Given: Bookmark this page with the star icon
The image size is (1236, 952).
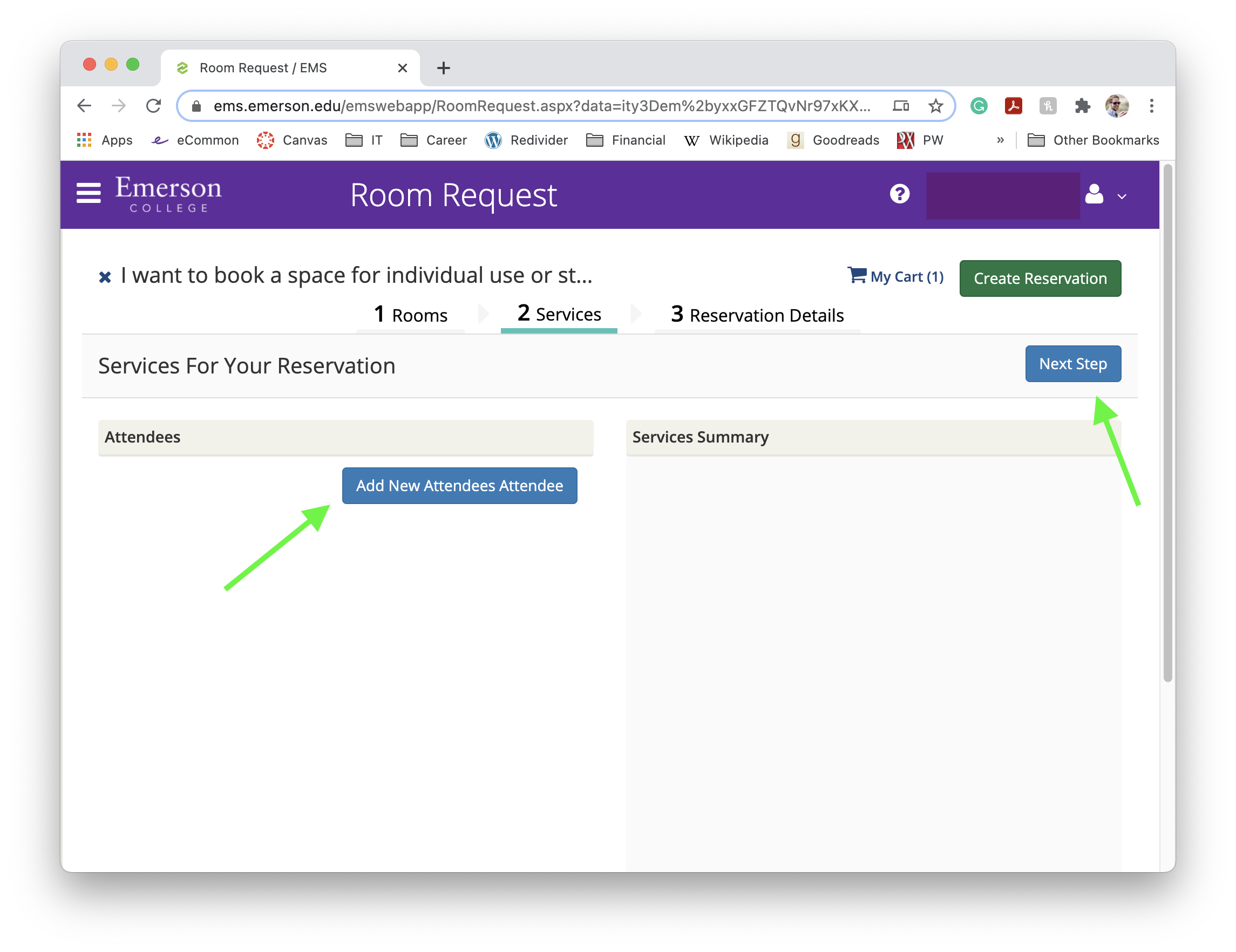Looking at the screenshot, I should tap(935, 106).
